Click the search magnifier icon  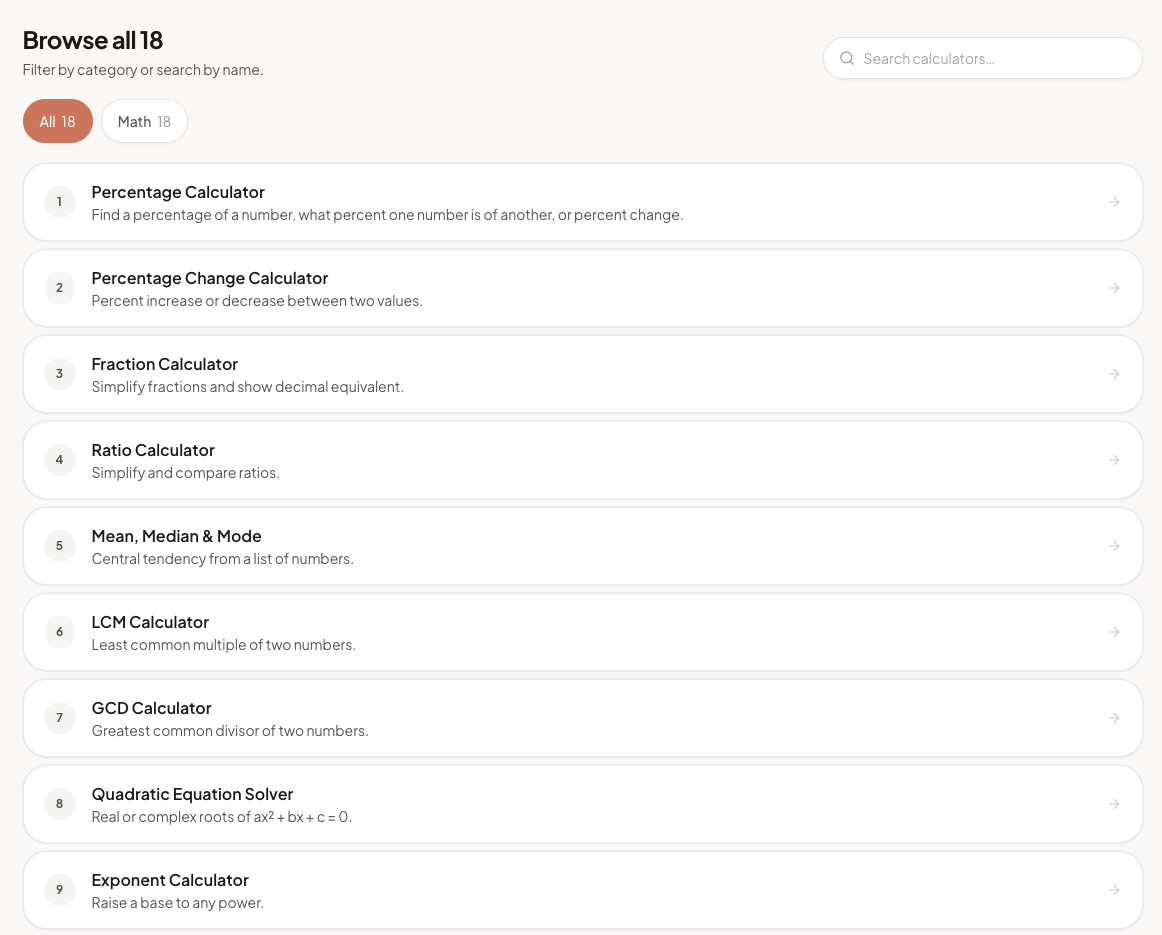point(847,59)
